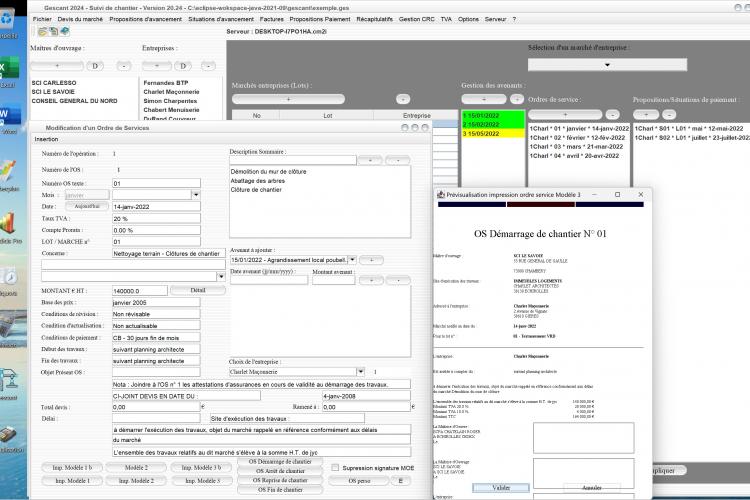Open the Mois dropdown arrow
This screenshot has height=500, width=750.
(x=196, y=195)
